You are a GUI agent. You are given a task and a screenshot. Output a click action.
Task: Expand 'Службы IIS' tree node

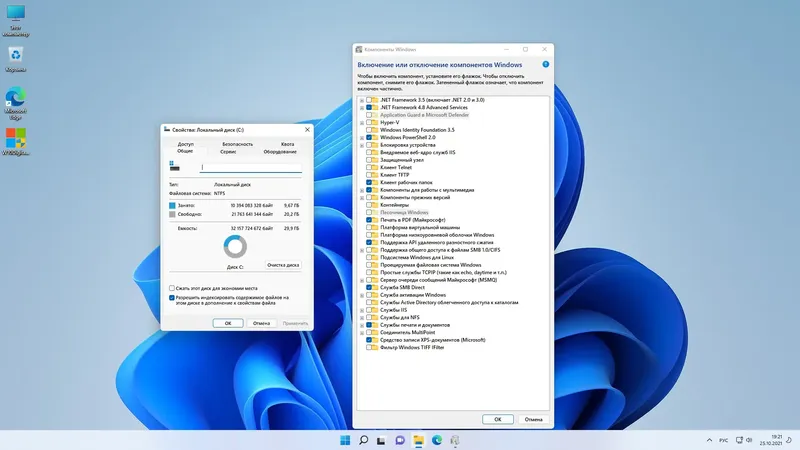coord(361,310)
